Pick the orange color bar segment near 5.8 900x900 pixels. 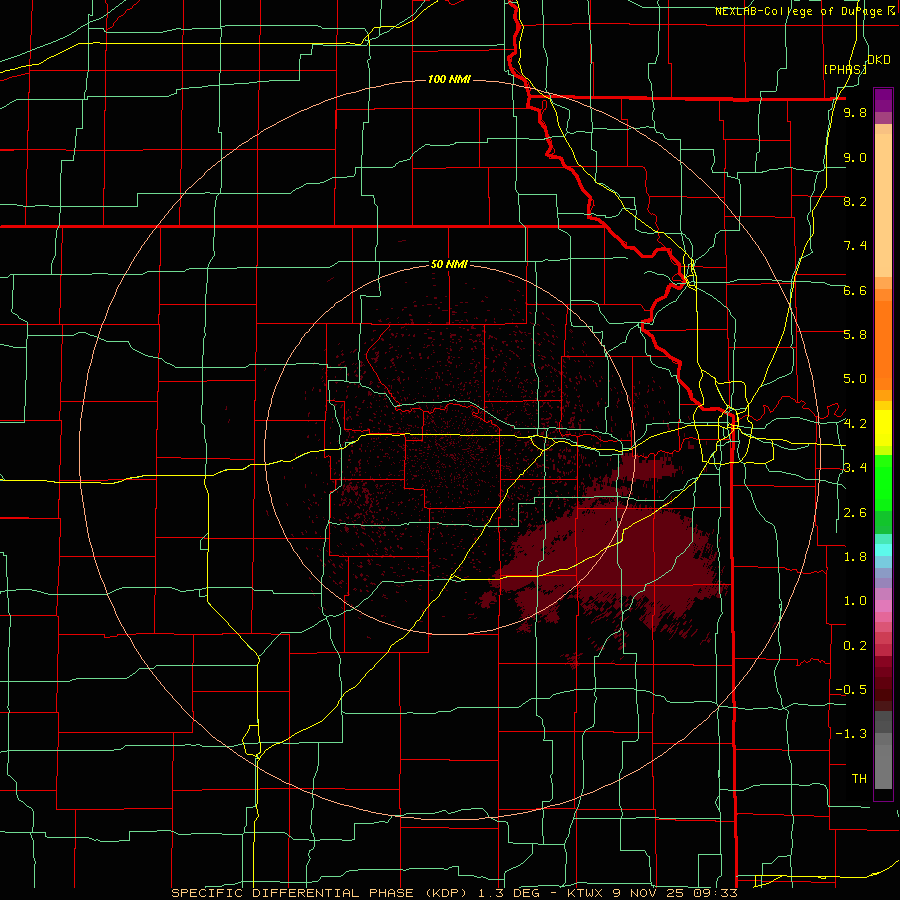click(883, 345)
